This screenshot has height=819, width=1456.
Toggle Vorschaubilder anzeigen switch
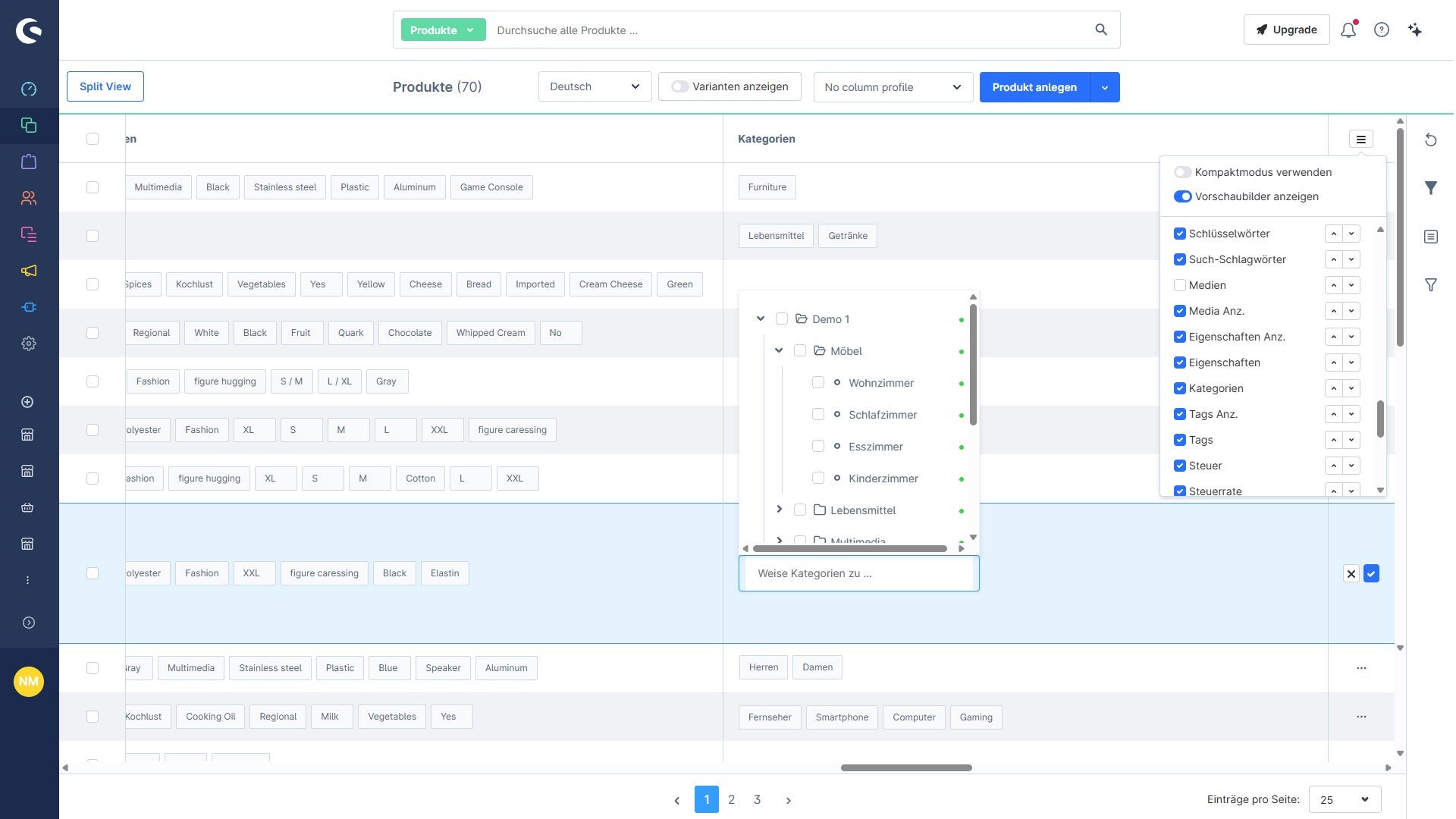(1182, 196)
